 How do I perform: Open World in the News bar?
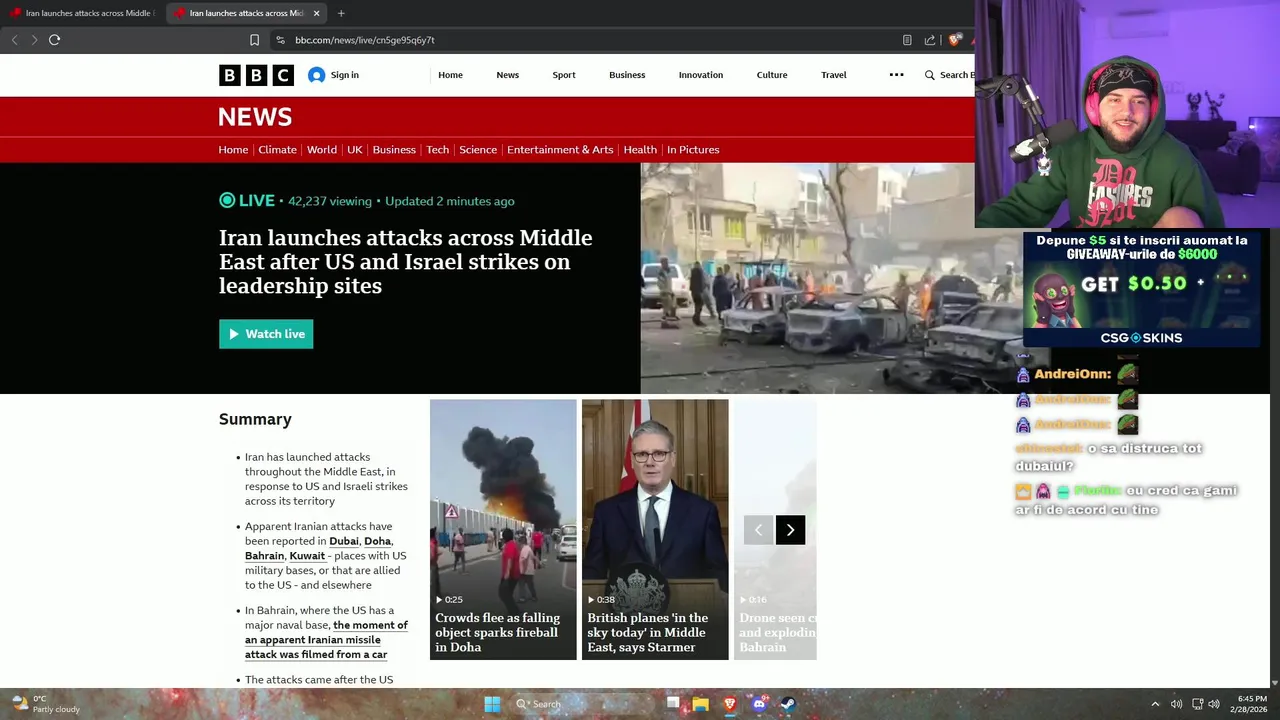(322, 150)
